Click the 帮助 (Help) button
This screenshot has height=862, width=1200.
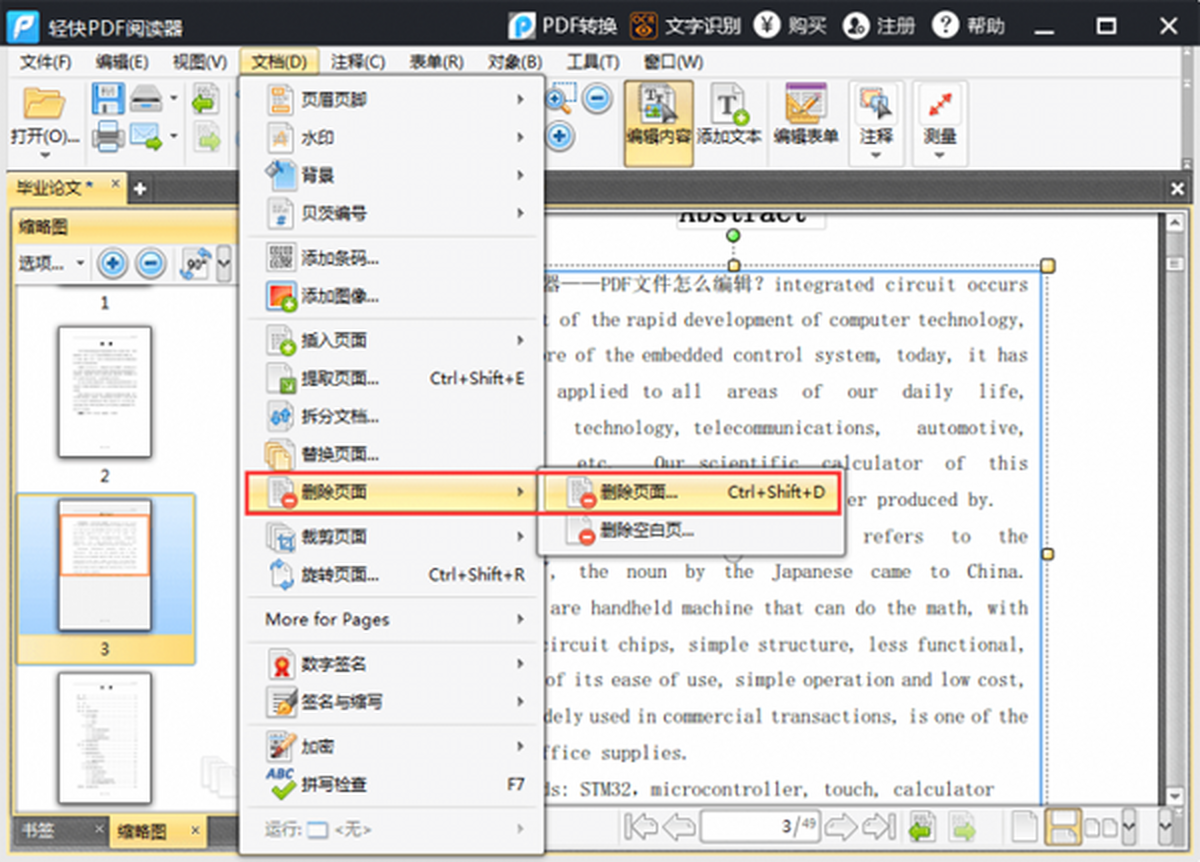969,25
